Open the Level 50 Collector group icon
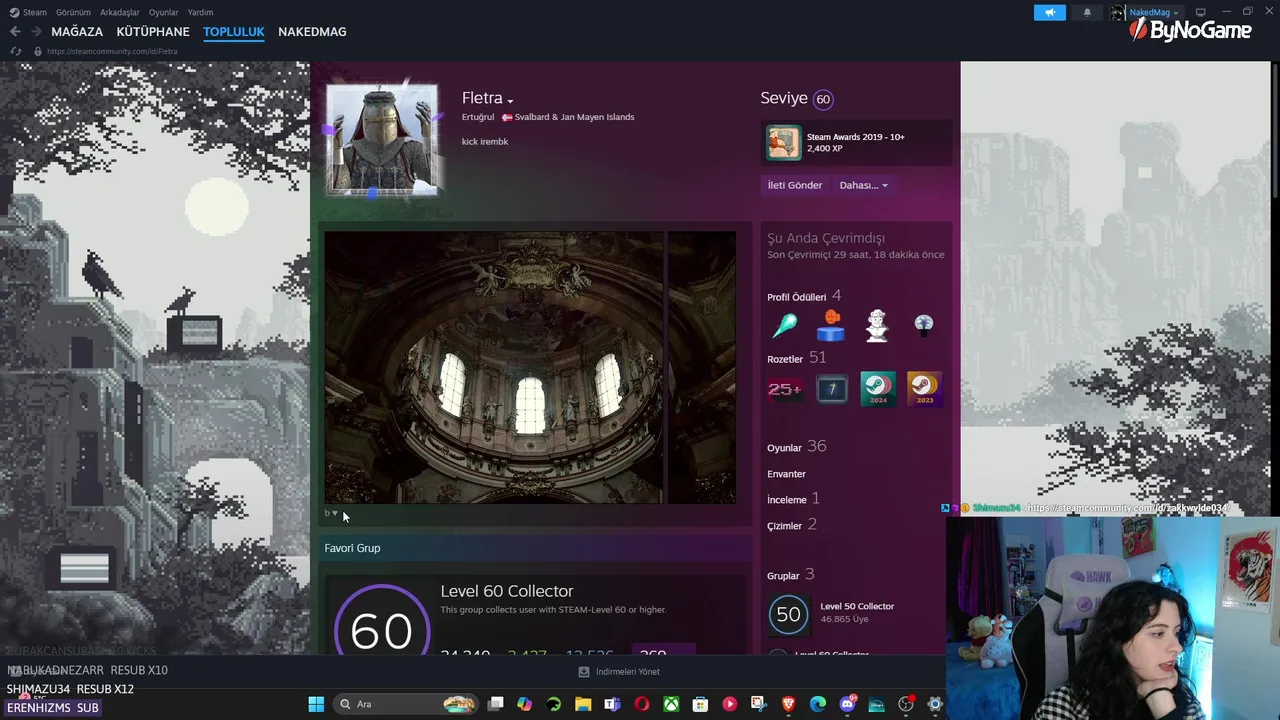 (788, 614)
